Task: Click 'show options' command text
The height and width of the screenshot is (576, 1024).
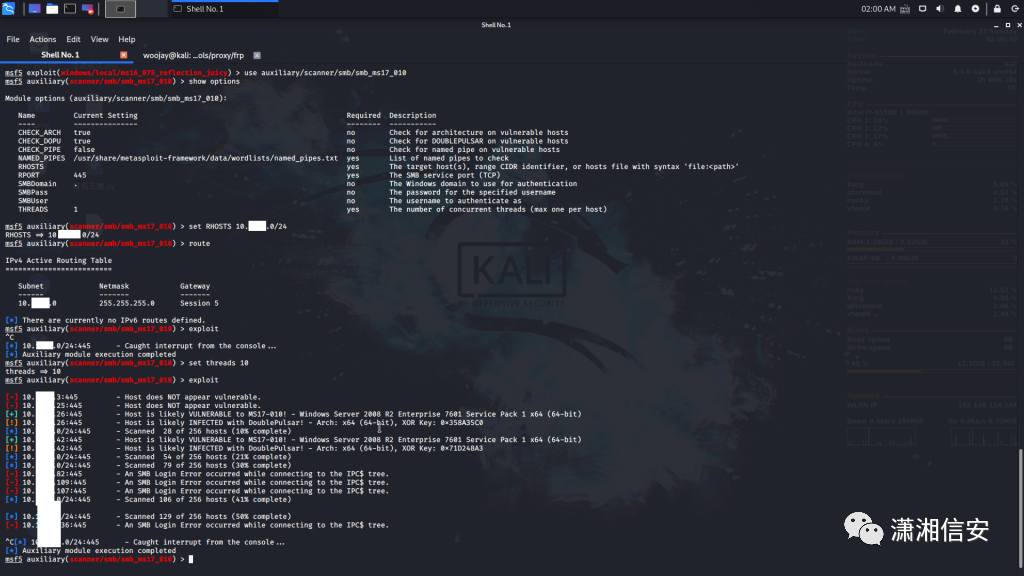Action: coord(214,82)
